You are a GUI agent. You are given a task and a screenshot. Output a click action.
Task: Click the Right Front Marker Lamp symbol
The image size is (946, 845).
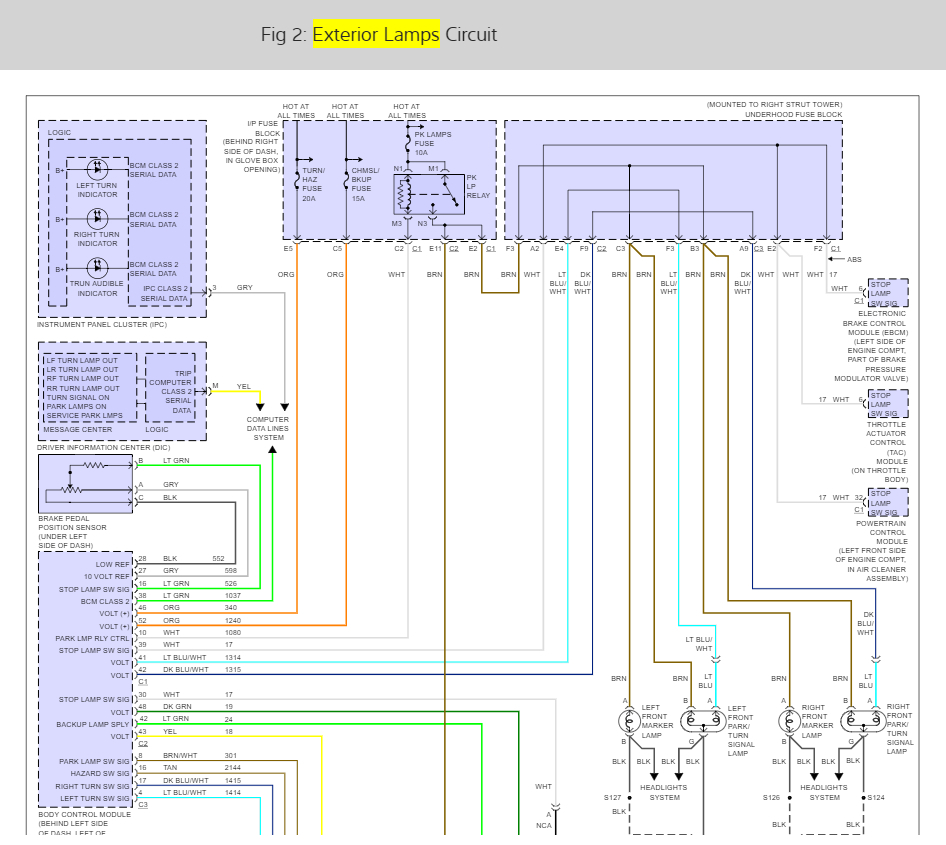click(789, 721)
